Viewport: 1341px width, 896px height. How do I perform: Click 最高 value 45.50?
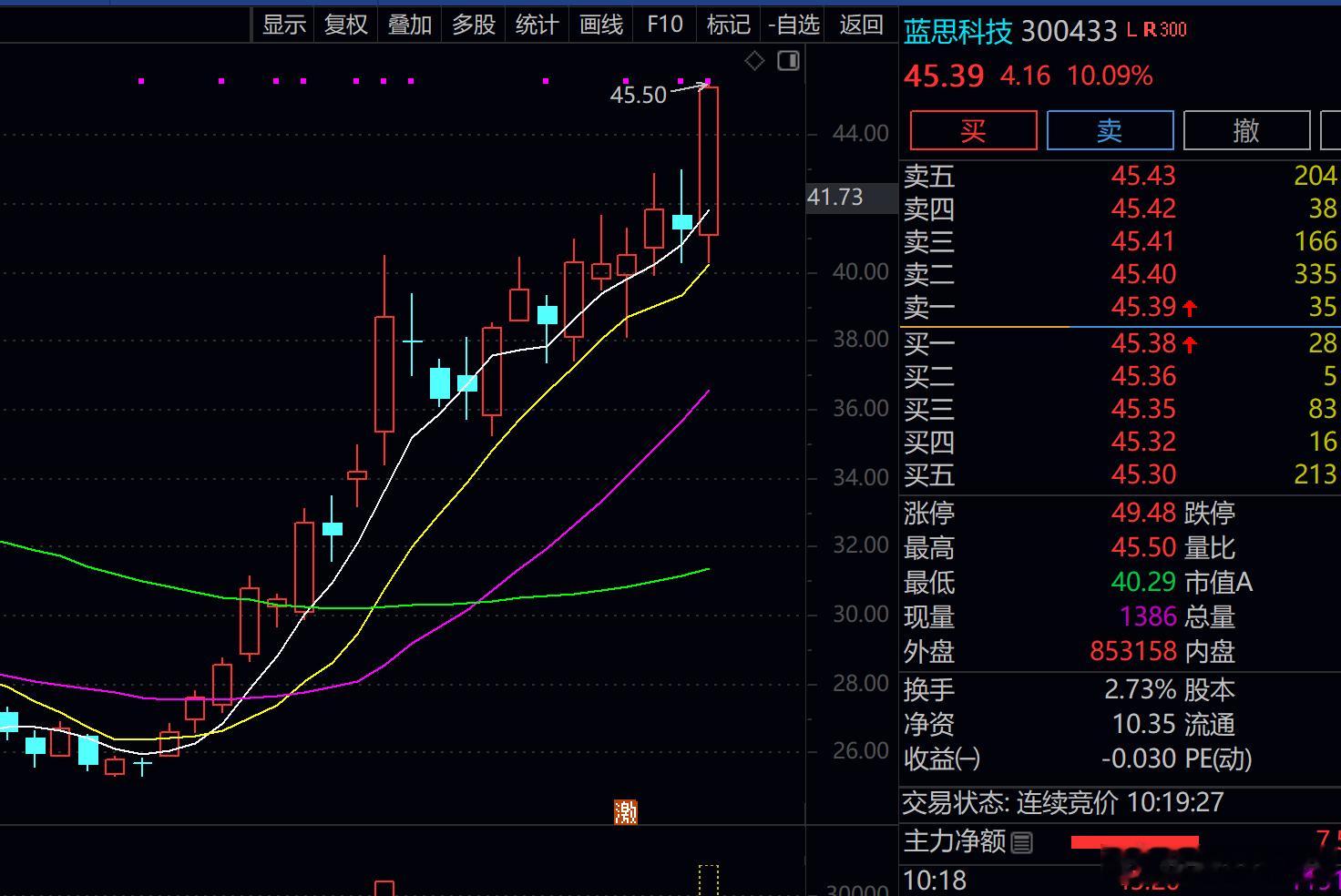1143,547
